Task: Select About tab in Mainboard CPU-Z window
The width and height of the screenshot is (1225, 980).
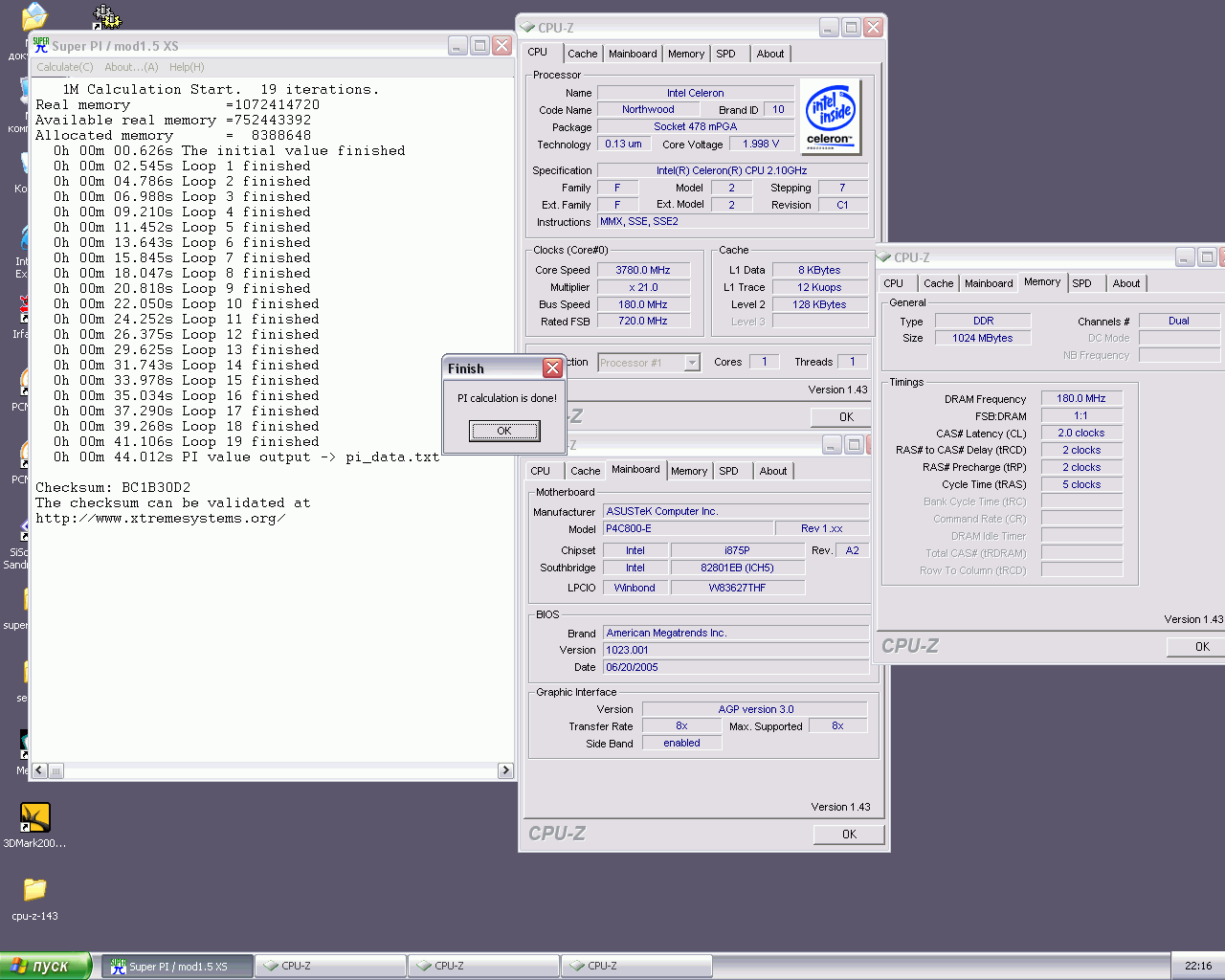Action: (773, 471)
